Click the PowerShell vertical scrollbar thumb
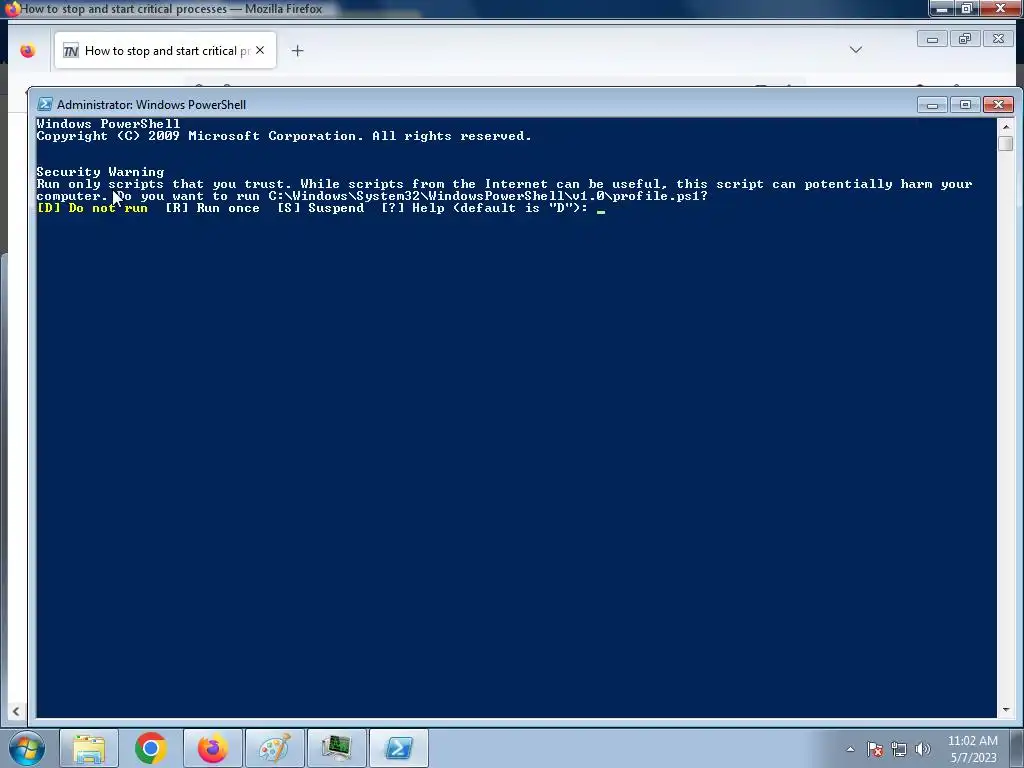This screenshot has width=1024, height=768. [1006, 143]
